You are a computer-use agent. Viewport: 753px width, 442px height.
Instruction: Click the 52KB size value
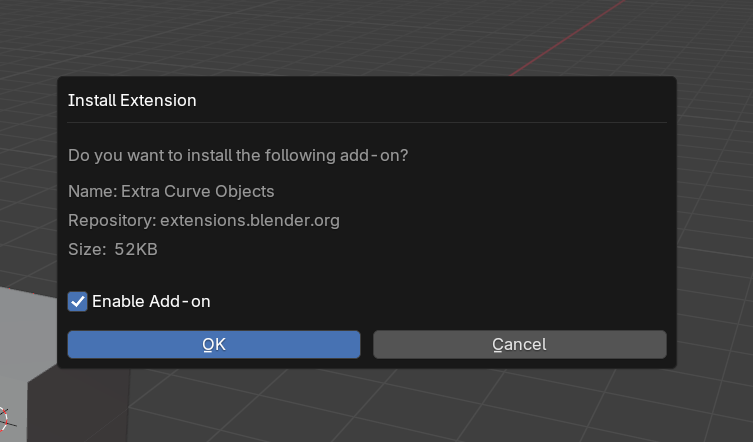coord(135,249)
